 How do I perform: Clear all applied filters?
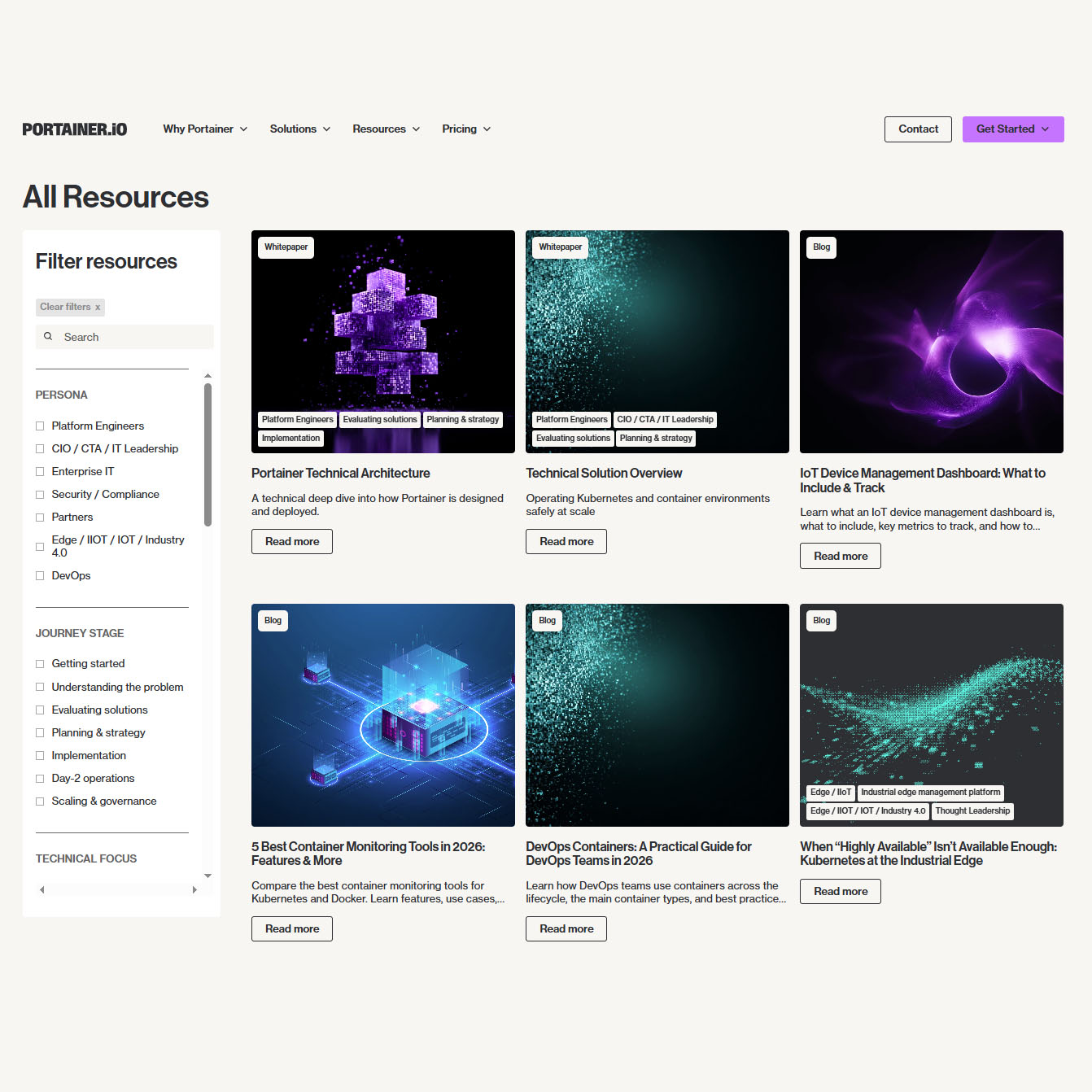[x=70, y=307]
